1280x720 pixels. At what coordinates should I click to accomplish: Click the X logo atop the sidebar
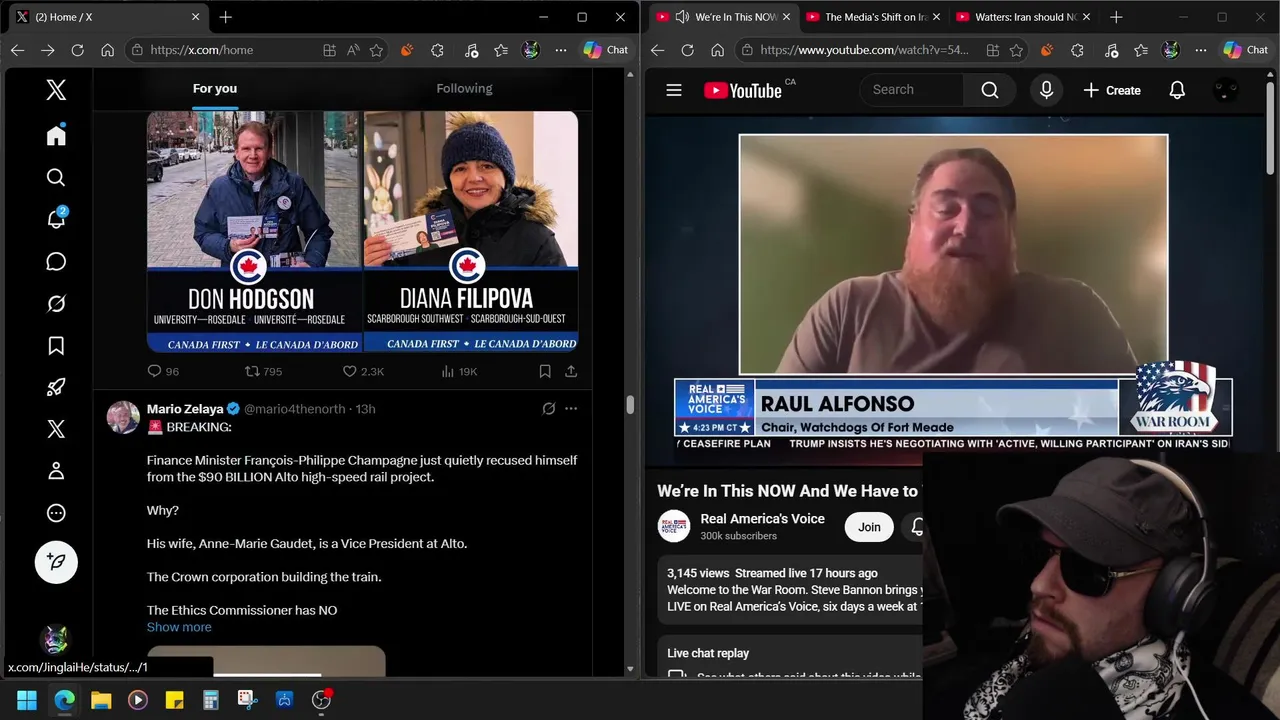pyautogui.click(x=56, y=90)
